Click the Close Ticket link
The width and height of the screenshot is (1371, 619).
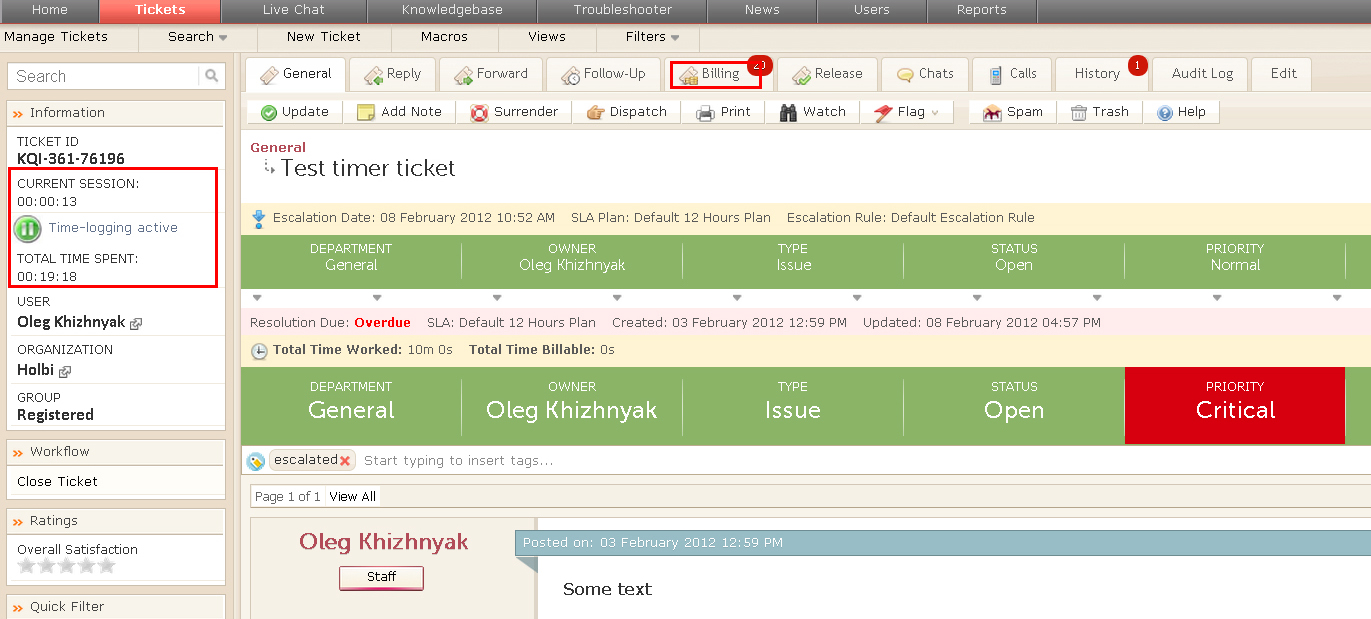[x=57, y=481]
